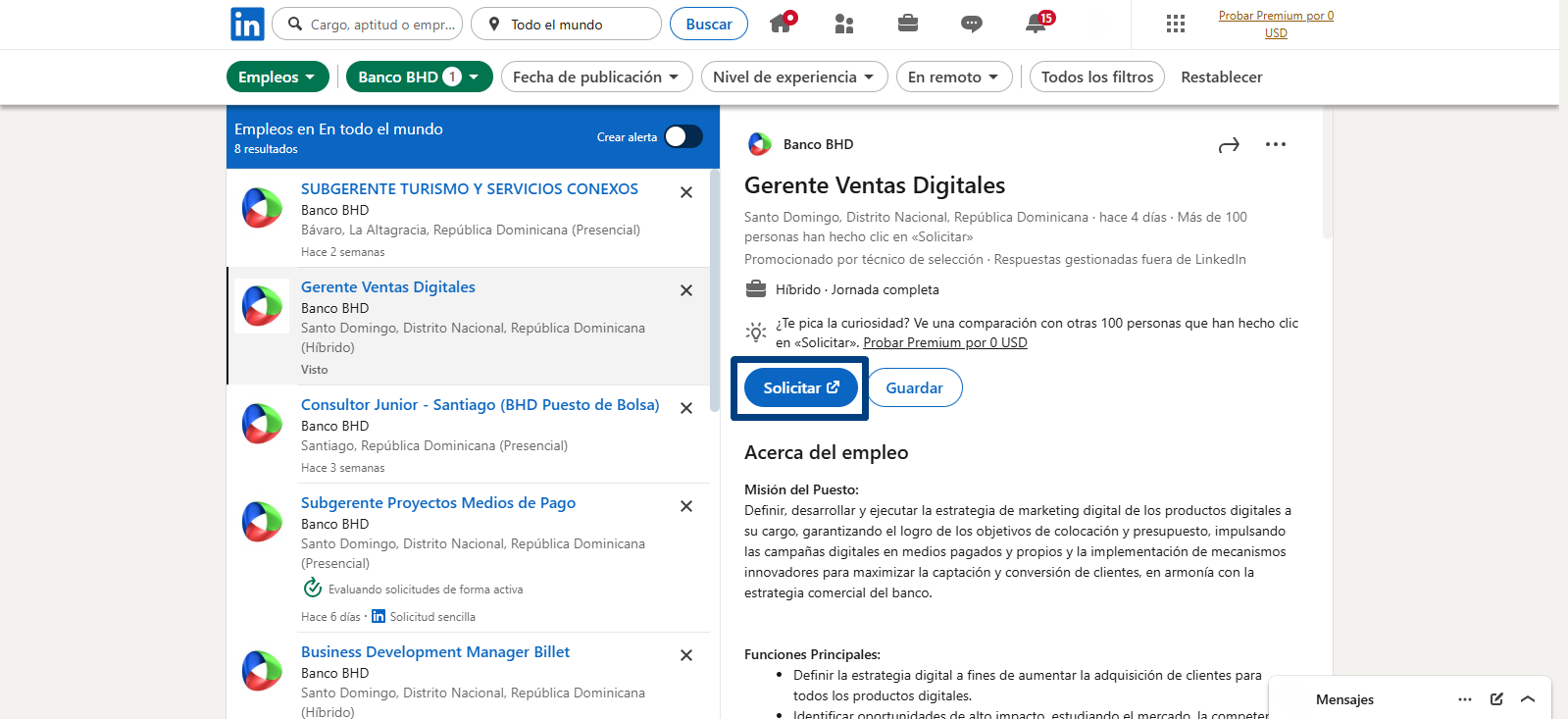
Task: Dismiss the SUBGERENTE TURISMO job listing
Action: click(x=686, y=192)
